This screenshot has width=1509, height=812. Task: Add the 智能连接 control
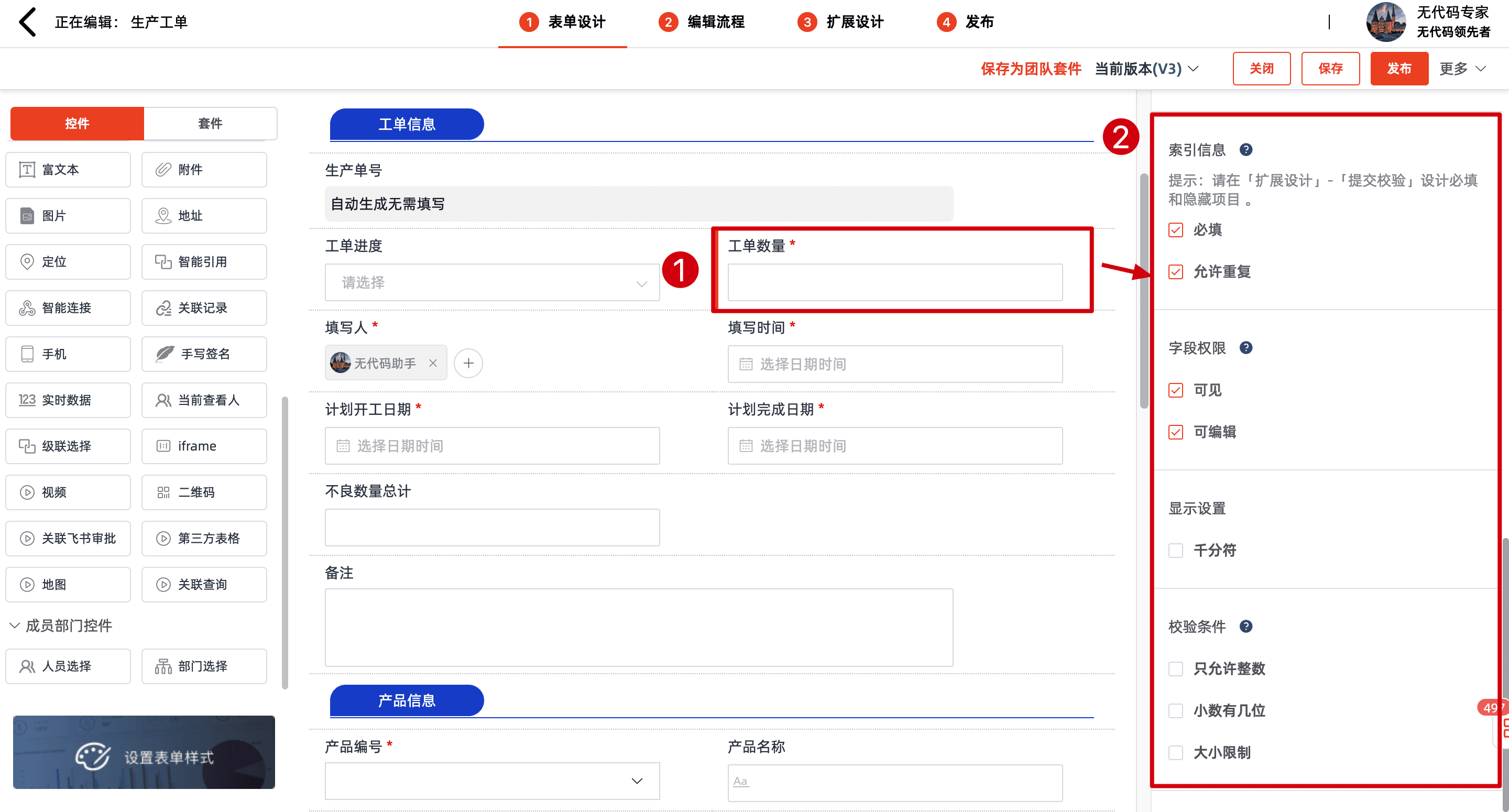coord(68,308)
